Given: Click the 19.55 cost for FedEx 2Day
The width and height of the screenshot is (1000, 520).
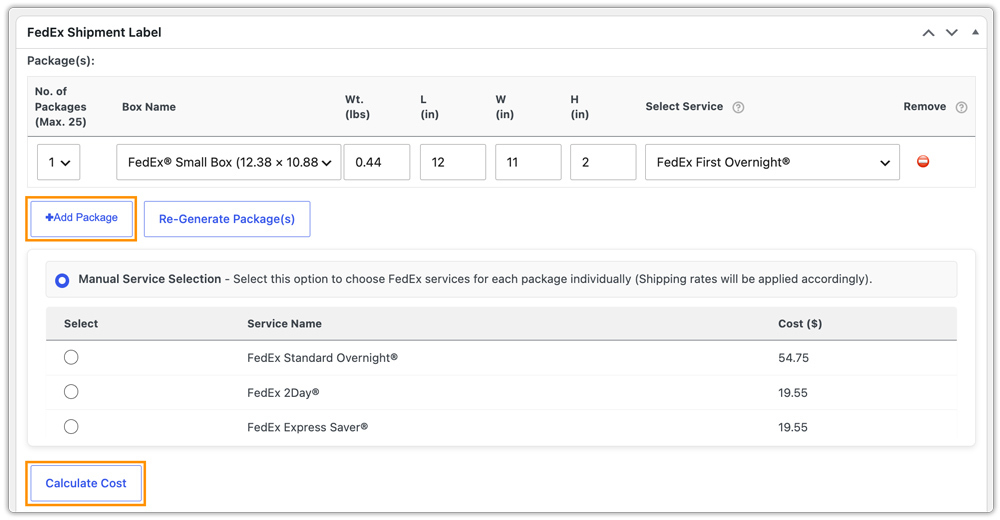Looking at the screenshot, I should point(793,392).
